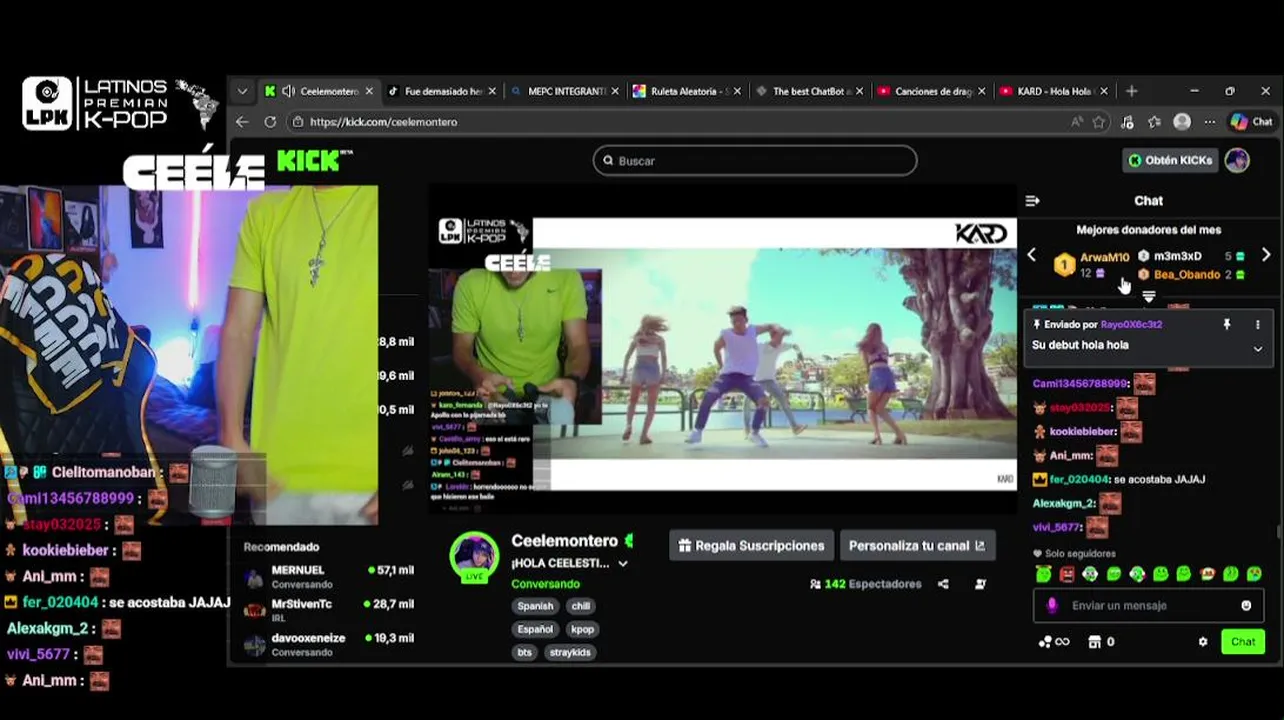Click the Buscar search field
Viewport: 1284px width, 720px height.
(x=755, y=160)
